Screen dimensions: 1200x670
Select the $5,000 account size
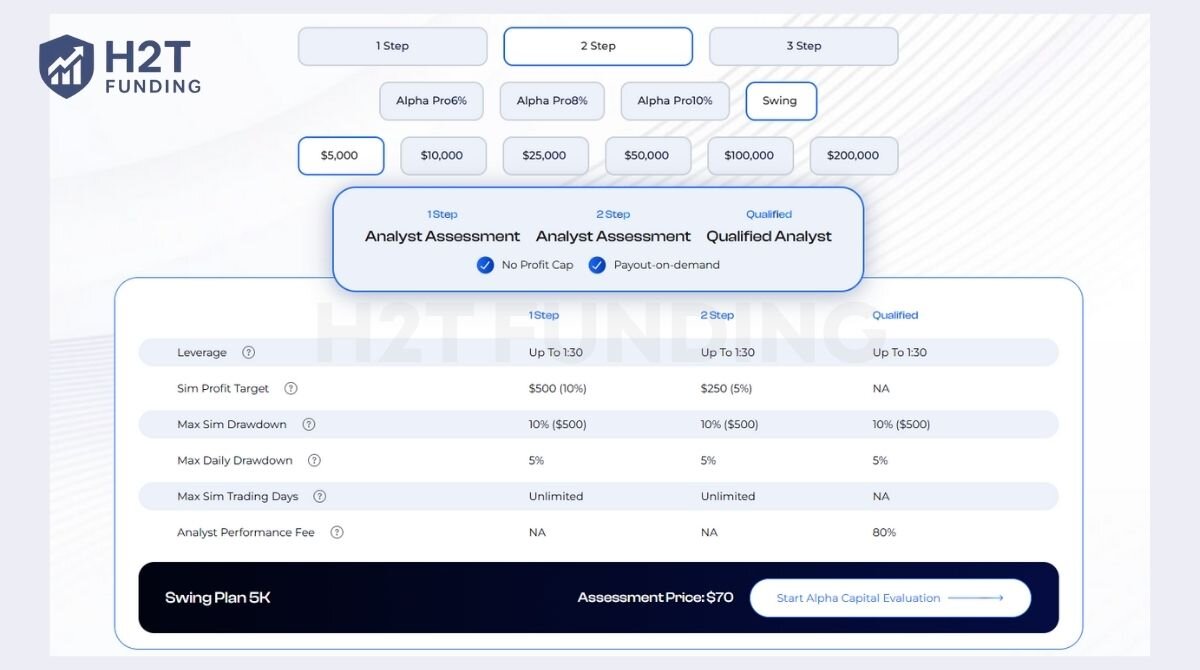tap(340, 156)
